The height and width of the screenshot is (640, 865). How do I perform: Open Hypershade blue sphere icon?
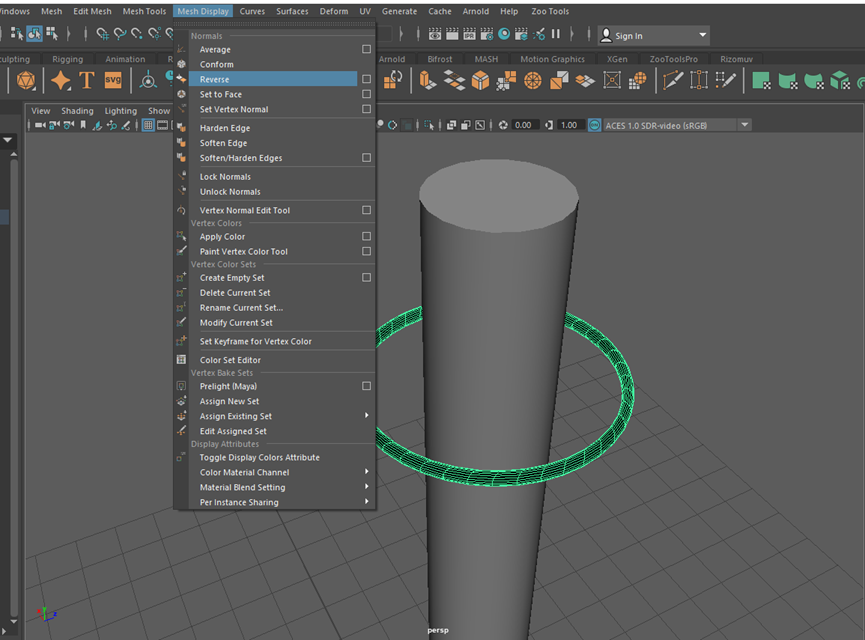coord(504,34)
